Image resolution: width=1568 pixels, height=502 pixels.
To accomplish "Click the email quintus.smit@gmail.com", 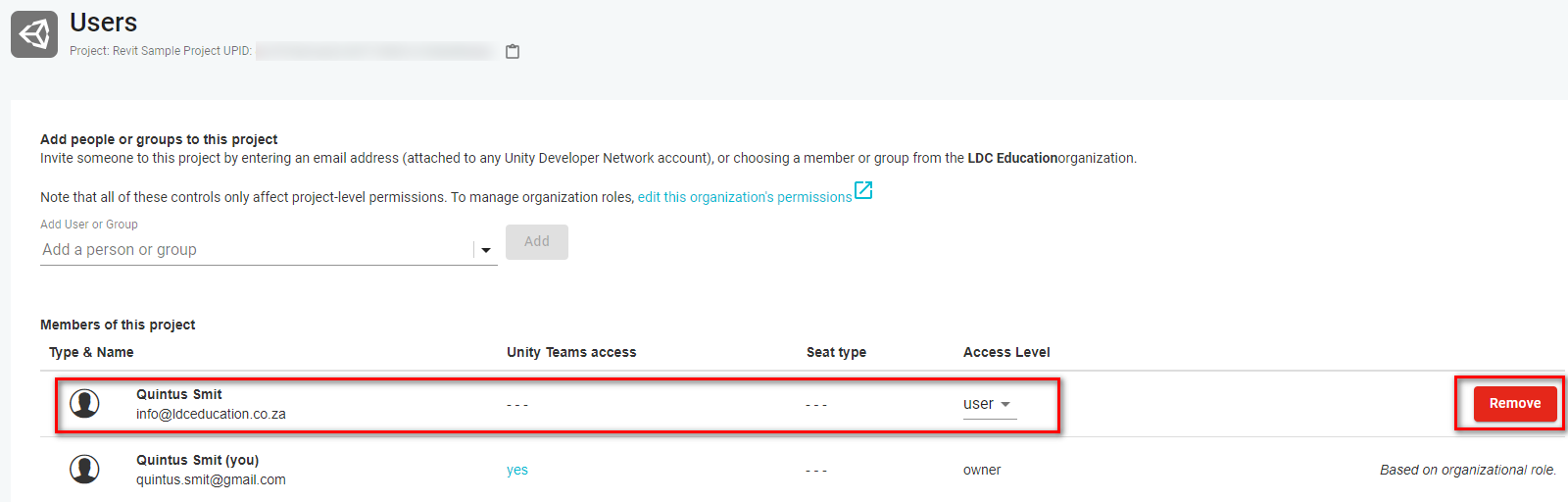I will pyautogui.click(x=211, y=479).
